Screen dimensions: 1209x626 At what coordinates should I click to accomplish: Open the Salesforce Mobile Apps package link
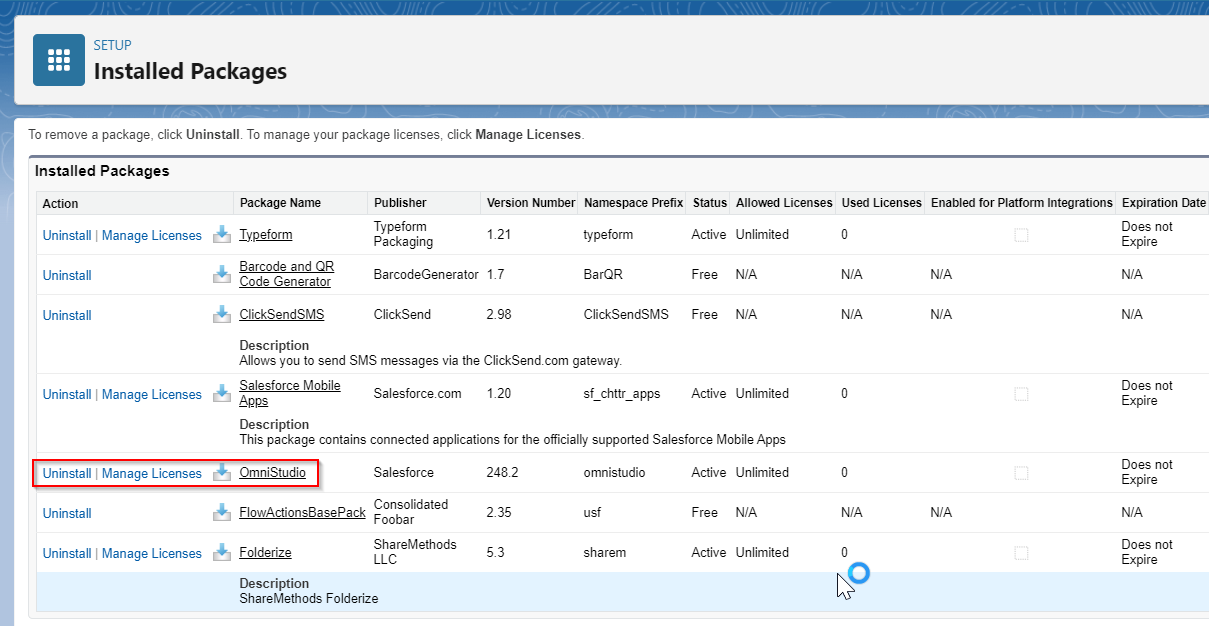[290, 392]
